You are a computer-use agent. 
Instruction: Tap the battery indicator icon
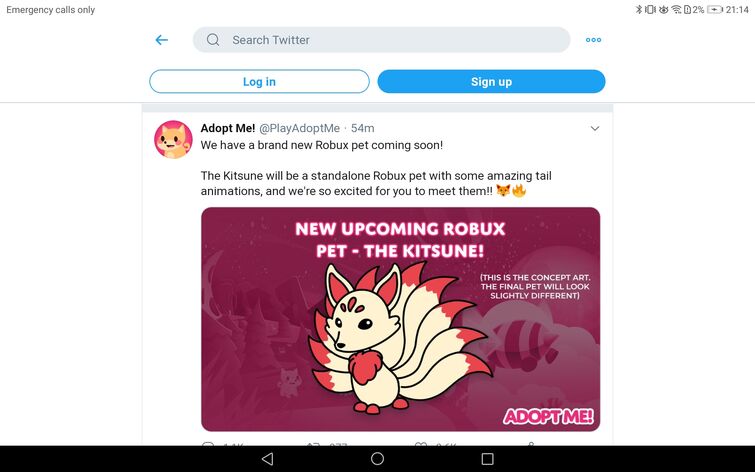[x=715, y=10]
